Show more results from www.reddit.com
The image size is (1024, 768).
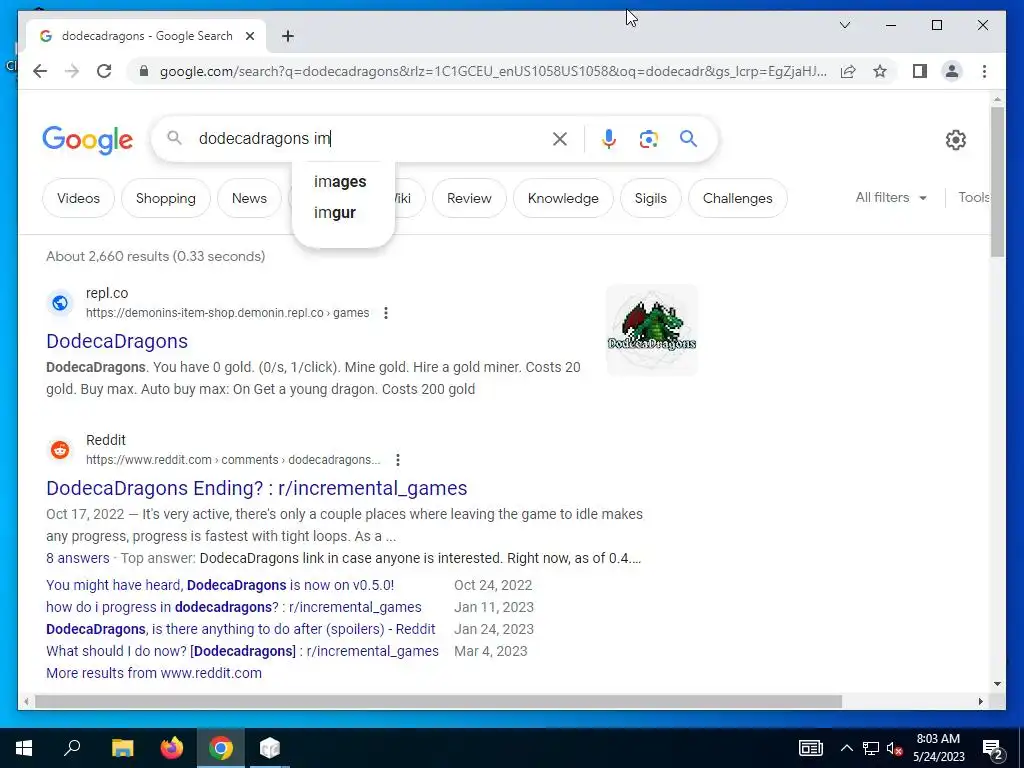point(153,673)
